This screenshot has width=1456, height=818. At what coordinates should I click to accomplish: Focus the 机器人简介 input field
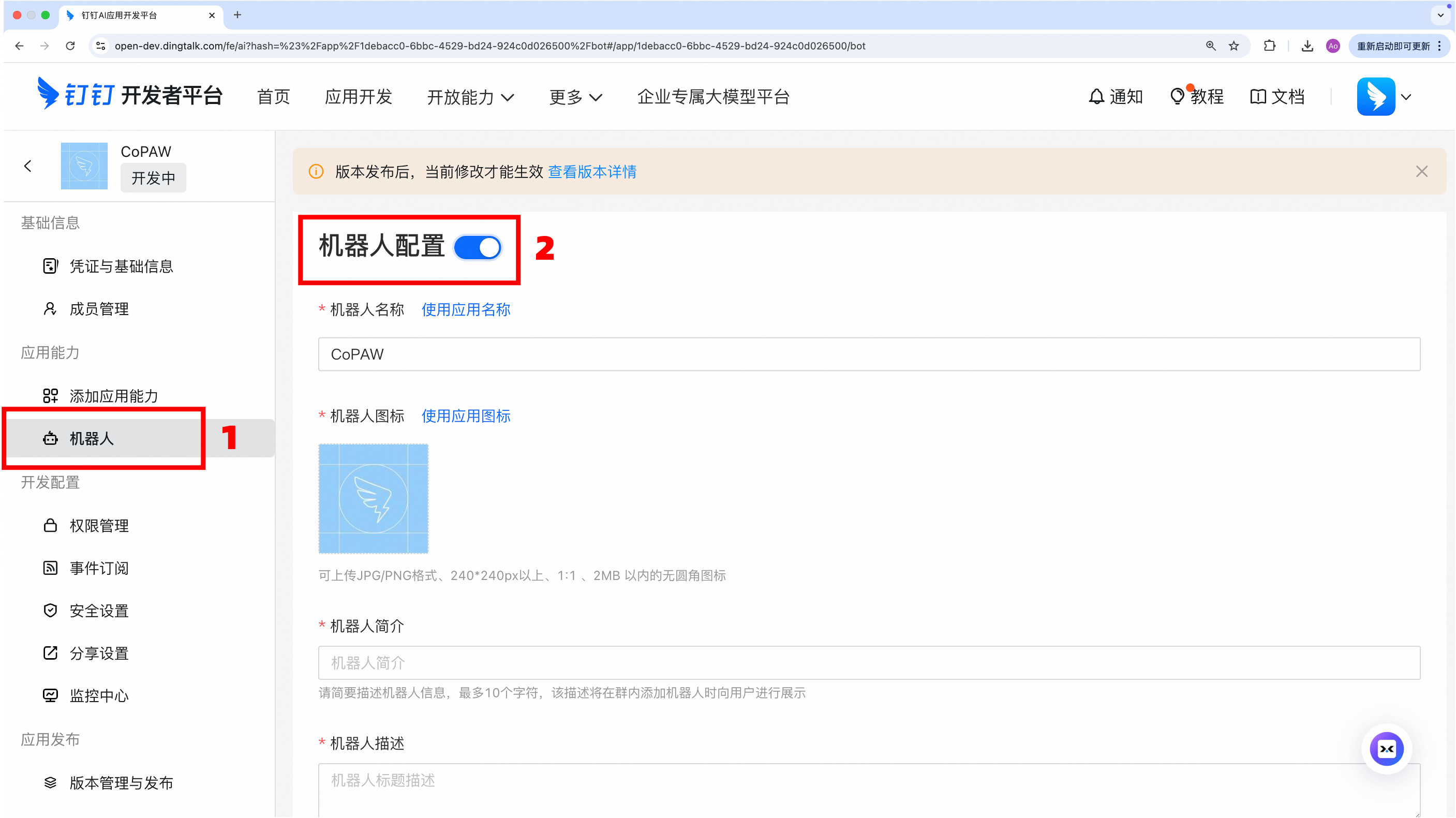869,663
